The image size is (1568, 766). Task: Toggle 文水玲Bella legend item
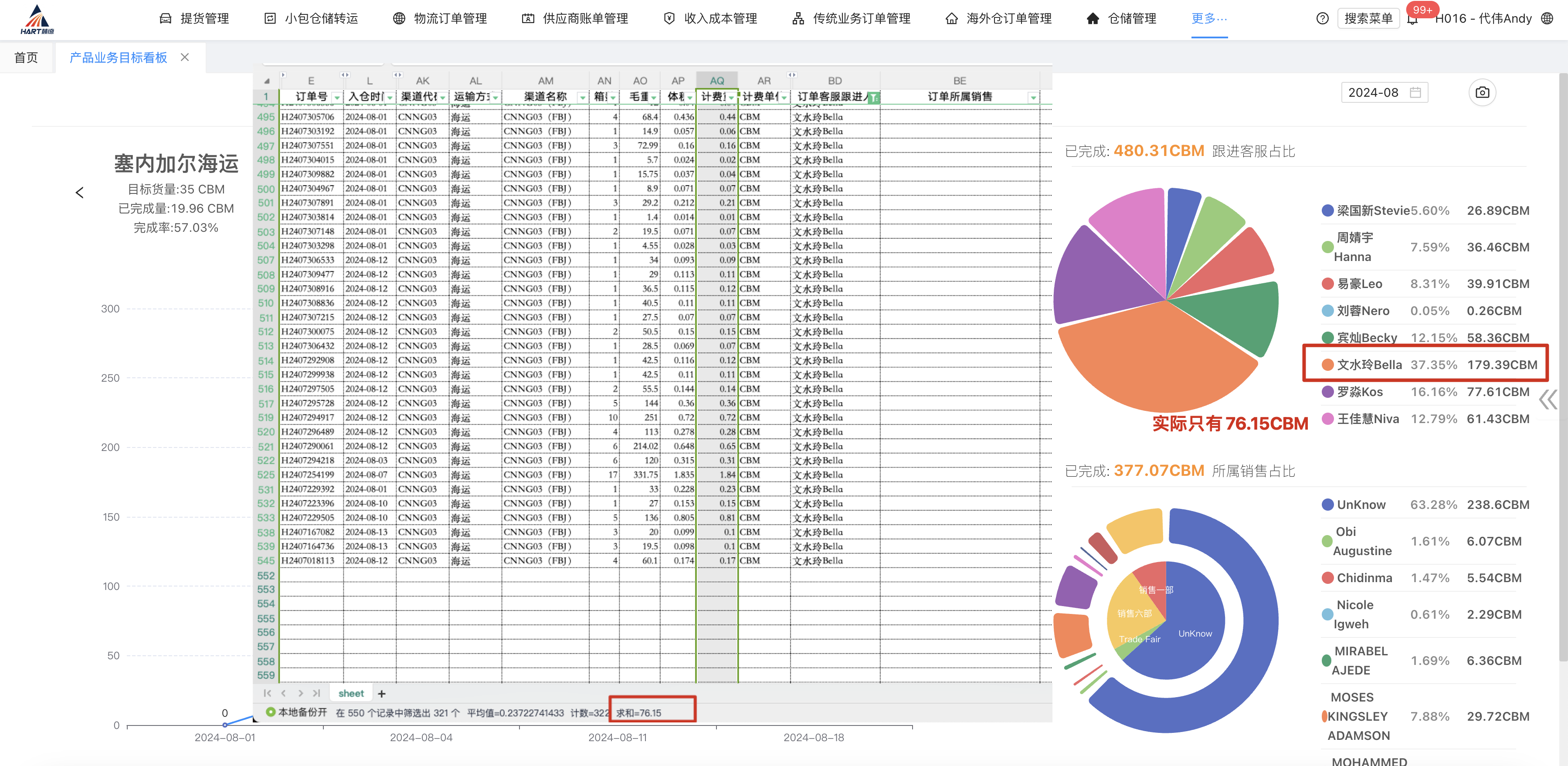(x=1369, y=364)
